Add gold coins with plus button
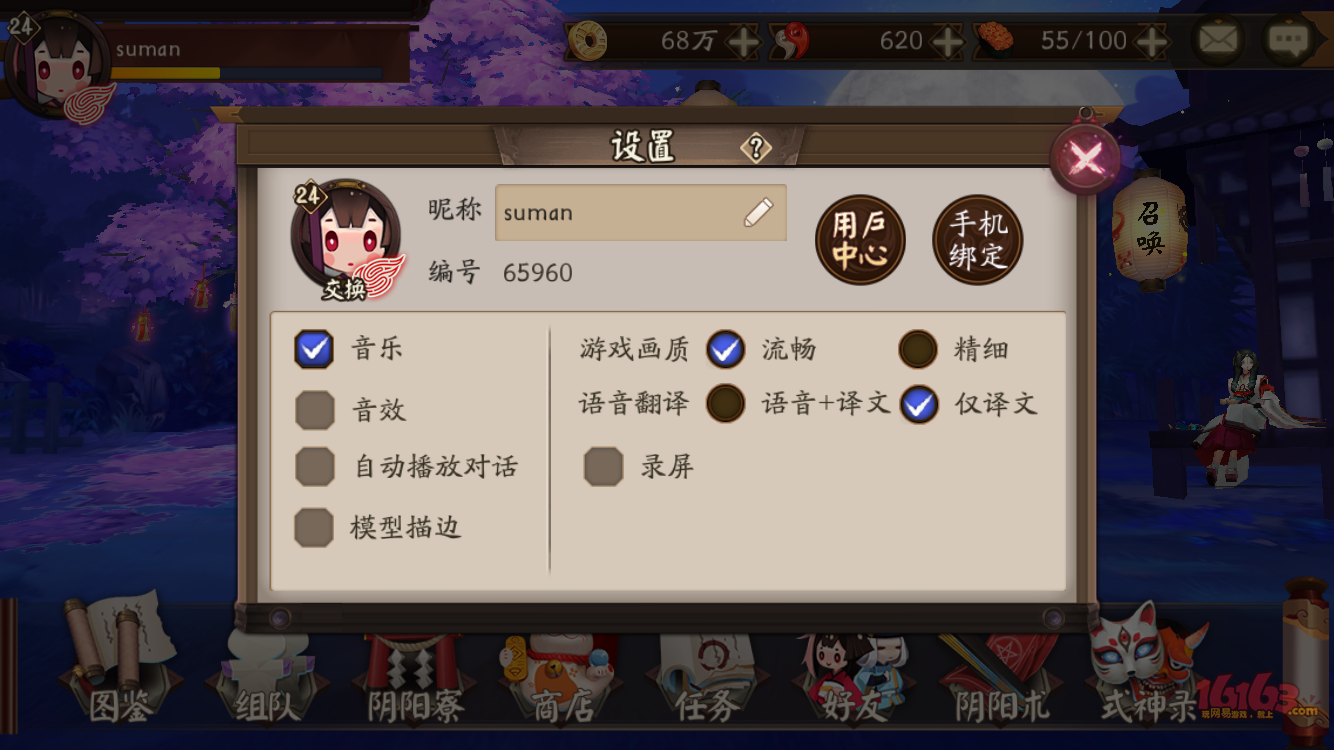This screenshot has width=1334, height=750. [x=743, y=41]
